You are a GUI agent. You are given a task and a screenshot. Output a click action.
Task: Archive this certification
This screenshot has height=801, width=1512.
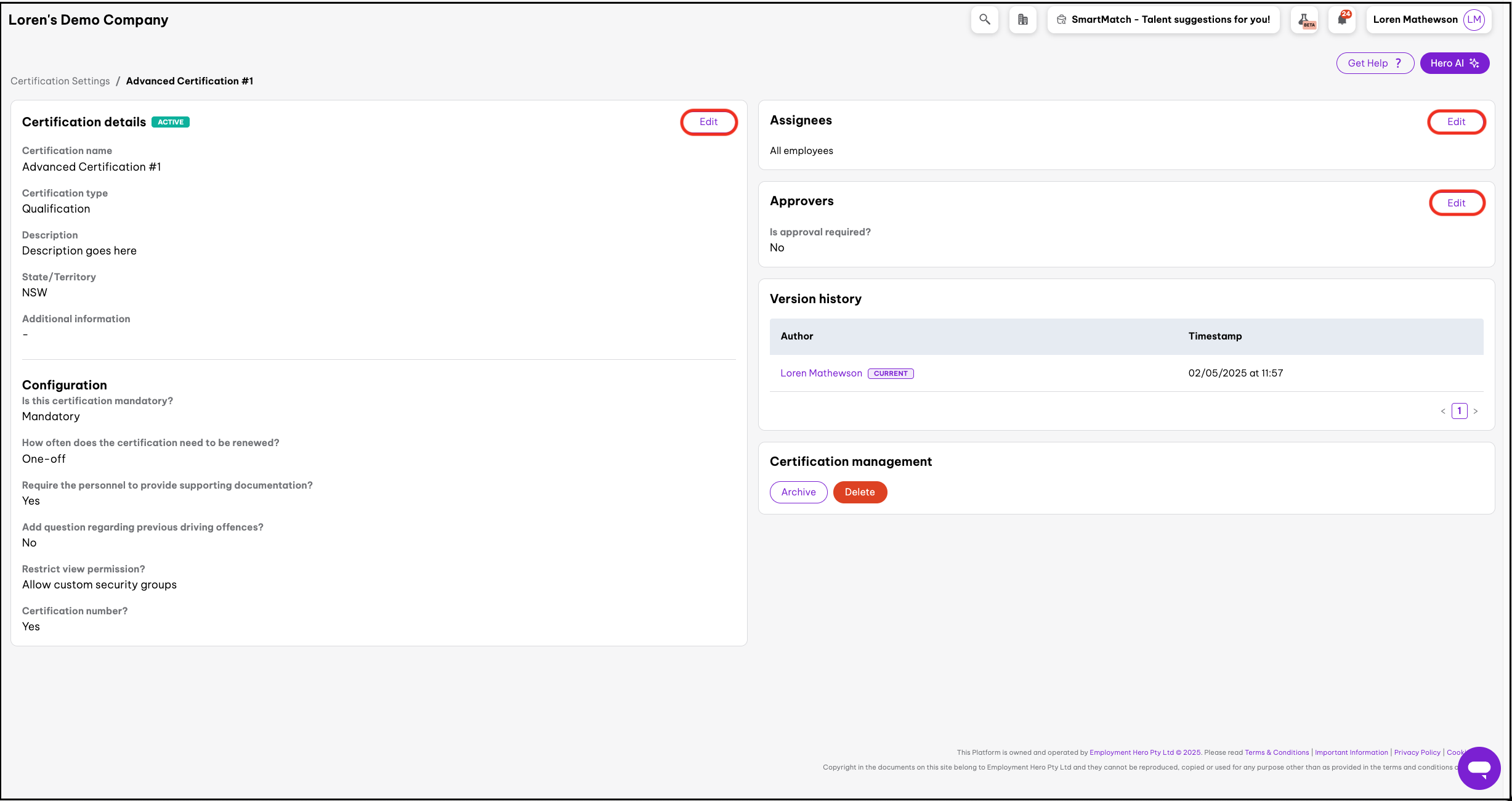[798, 492]
